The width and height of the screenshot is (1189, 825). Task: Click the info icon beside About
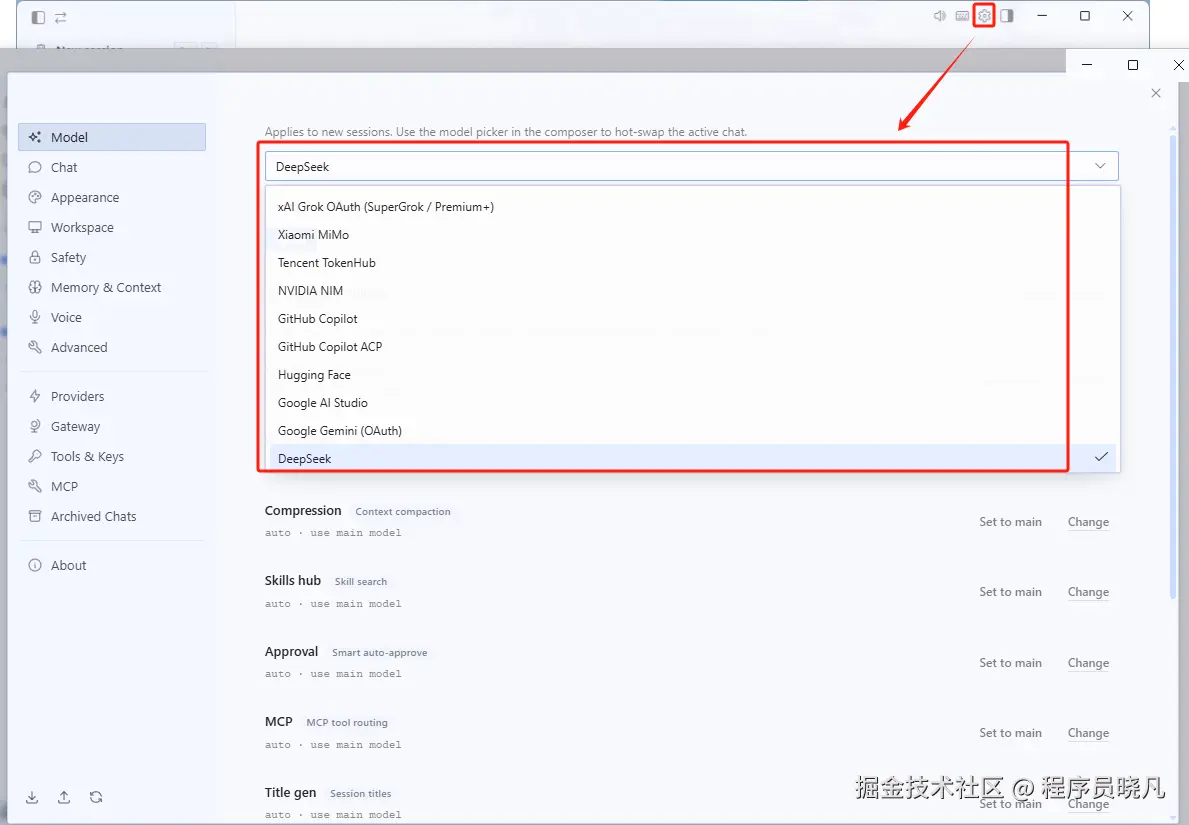pyautogui.click(x=35, y=566)
